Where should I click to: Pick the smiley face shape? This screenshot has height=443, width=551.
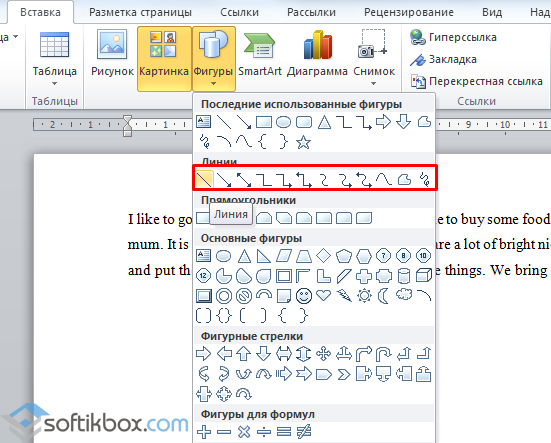(x=304, y=296)
